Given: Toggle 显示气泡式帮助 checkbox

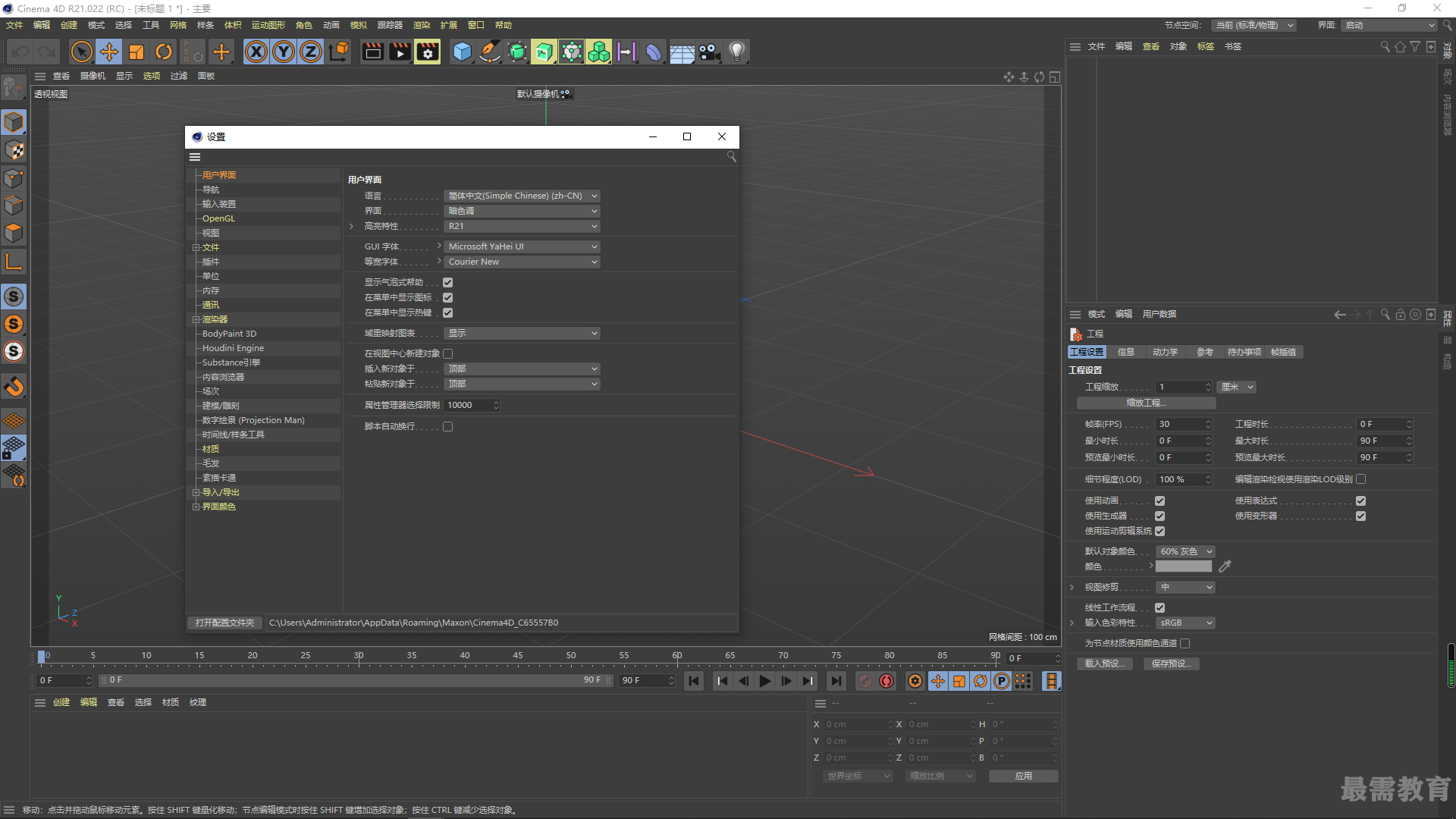Looking at the screenshot, I should (447, 283).
